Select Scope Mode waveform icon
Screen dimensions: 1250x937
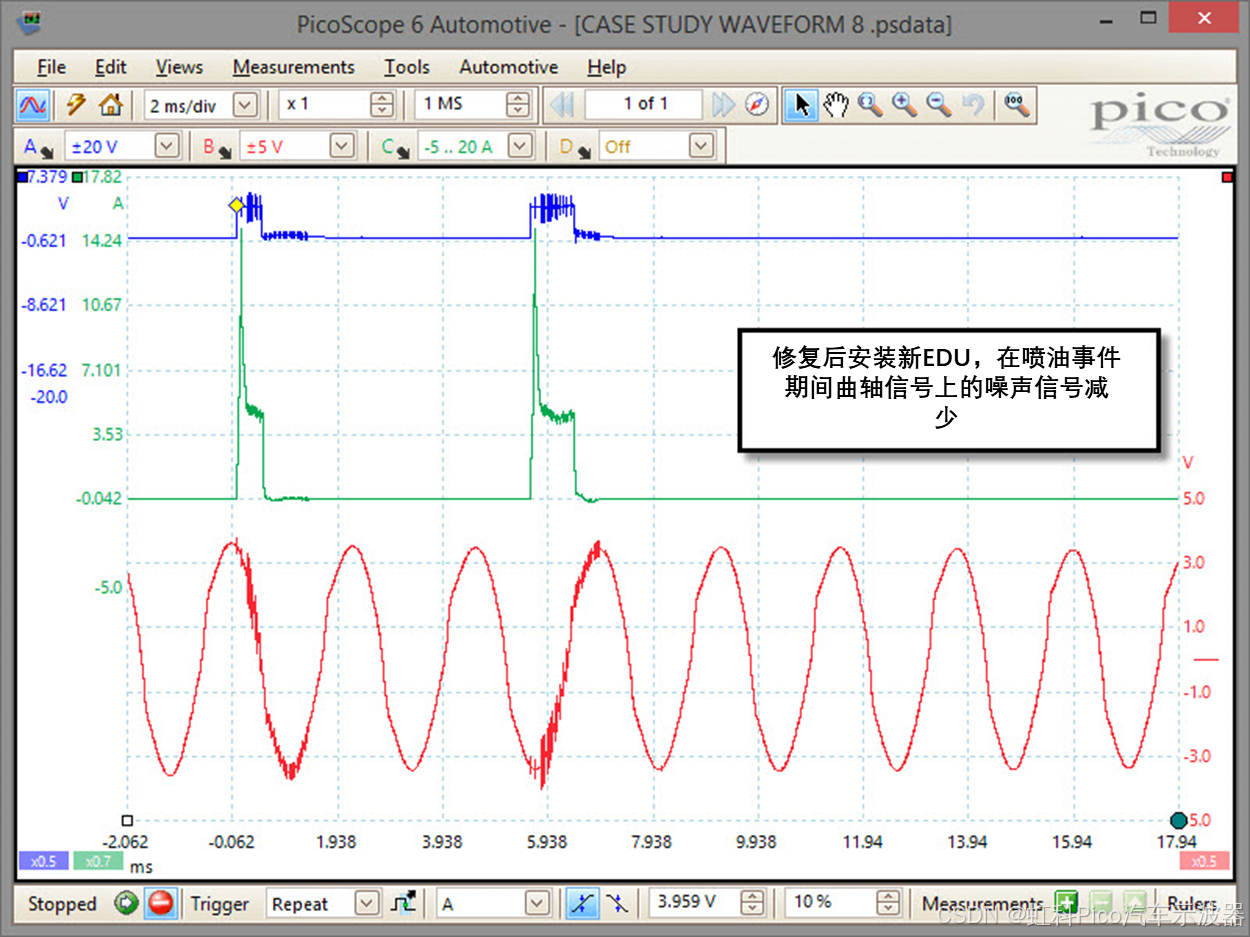(x=33, y=104)
